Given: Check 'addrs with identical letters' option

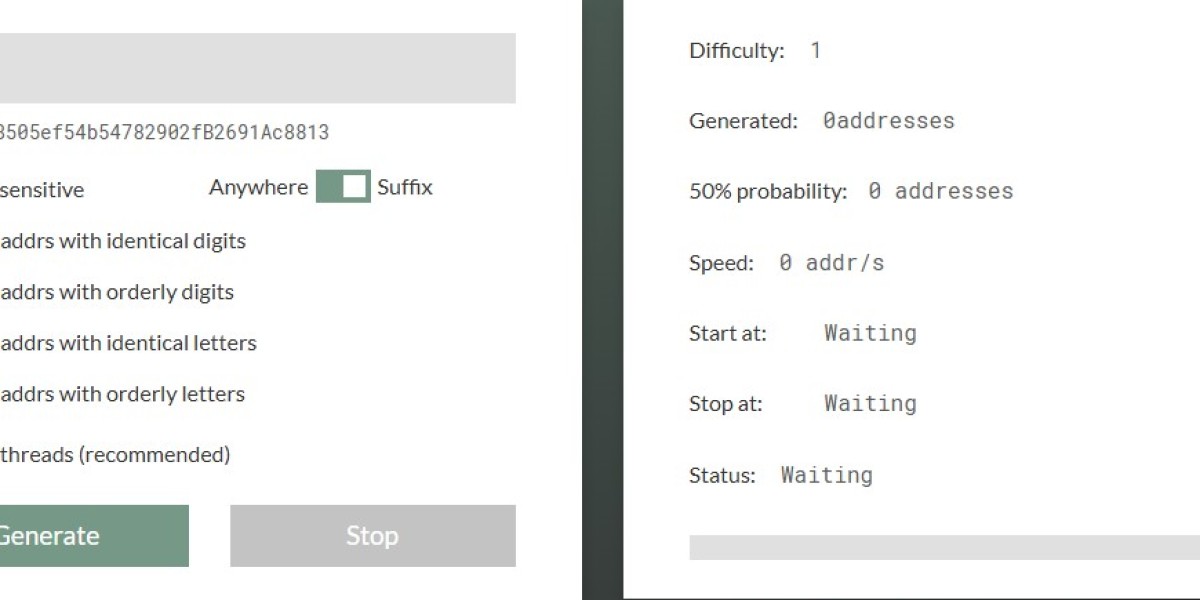Looking at the screenshot, I should pos(128,343).
